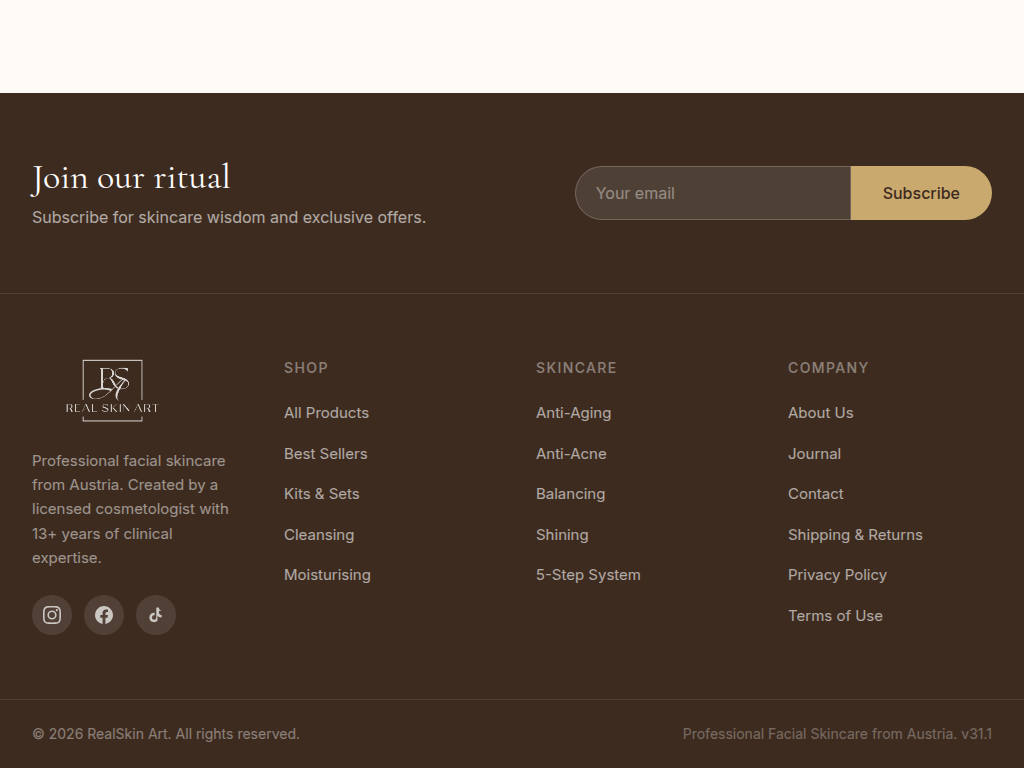View the Terms of Use
1024x768 pixels.
coord(835,615)
